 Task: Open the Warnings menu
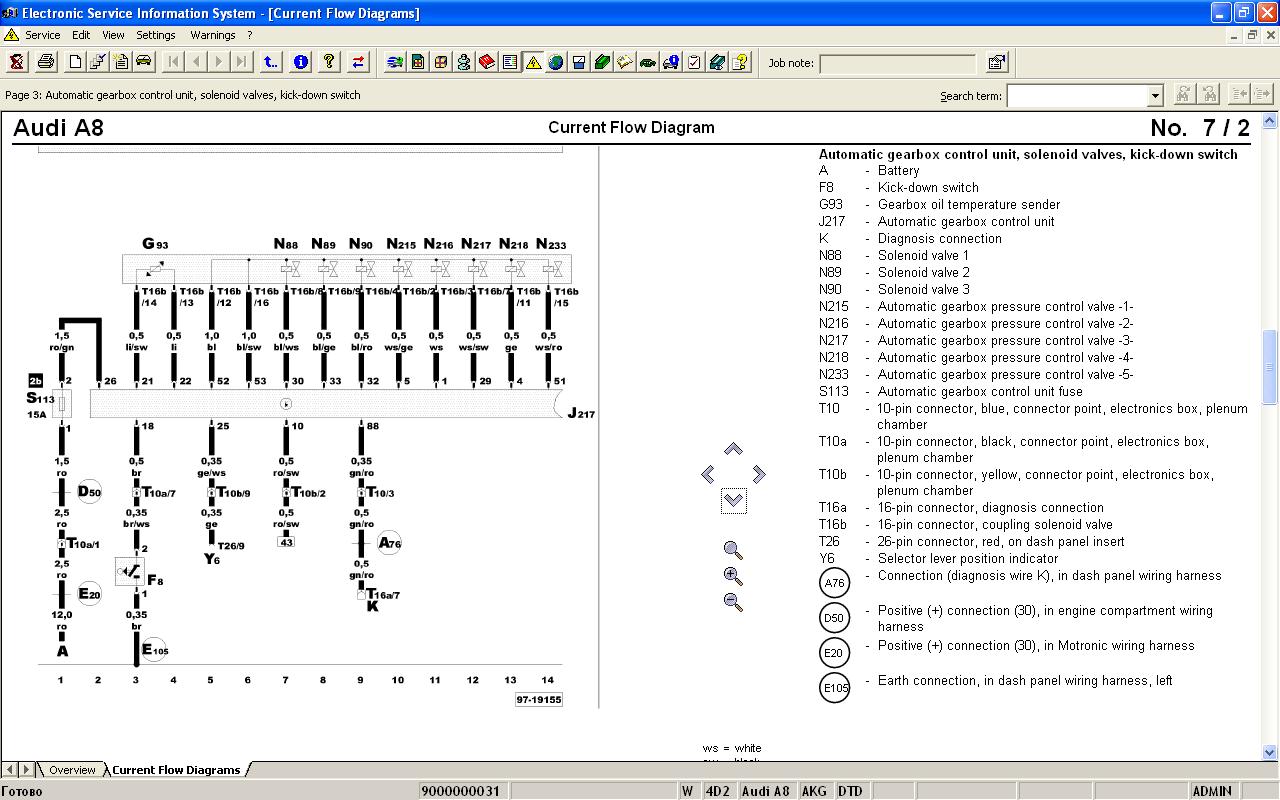coord(212,35)
